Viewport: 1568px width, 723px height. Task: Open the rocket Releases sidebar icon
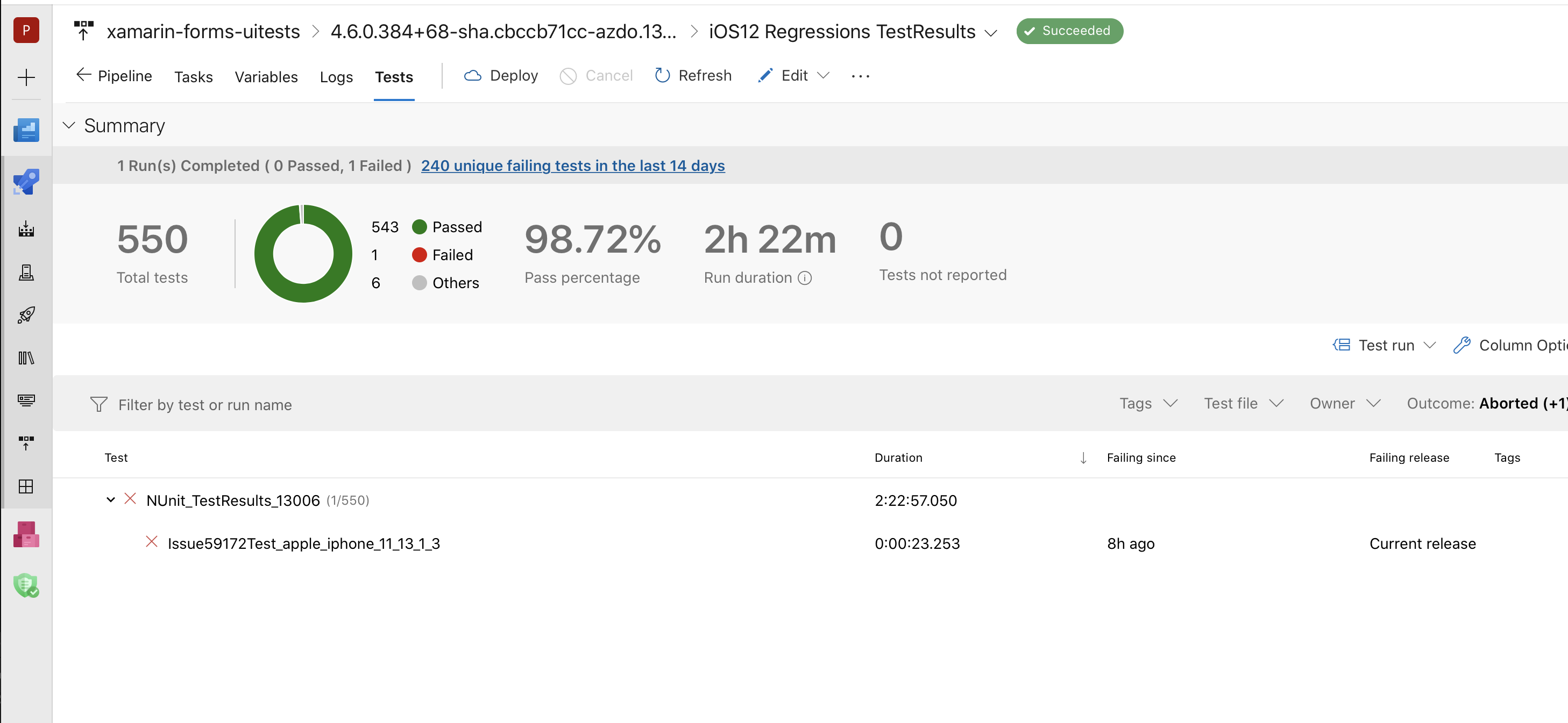[x=26, y=315]
